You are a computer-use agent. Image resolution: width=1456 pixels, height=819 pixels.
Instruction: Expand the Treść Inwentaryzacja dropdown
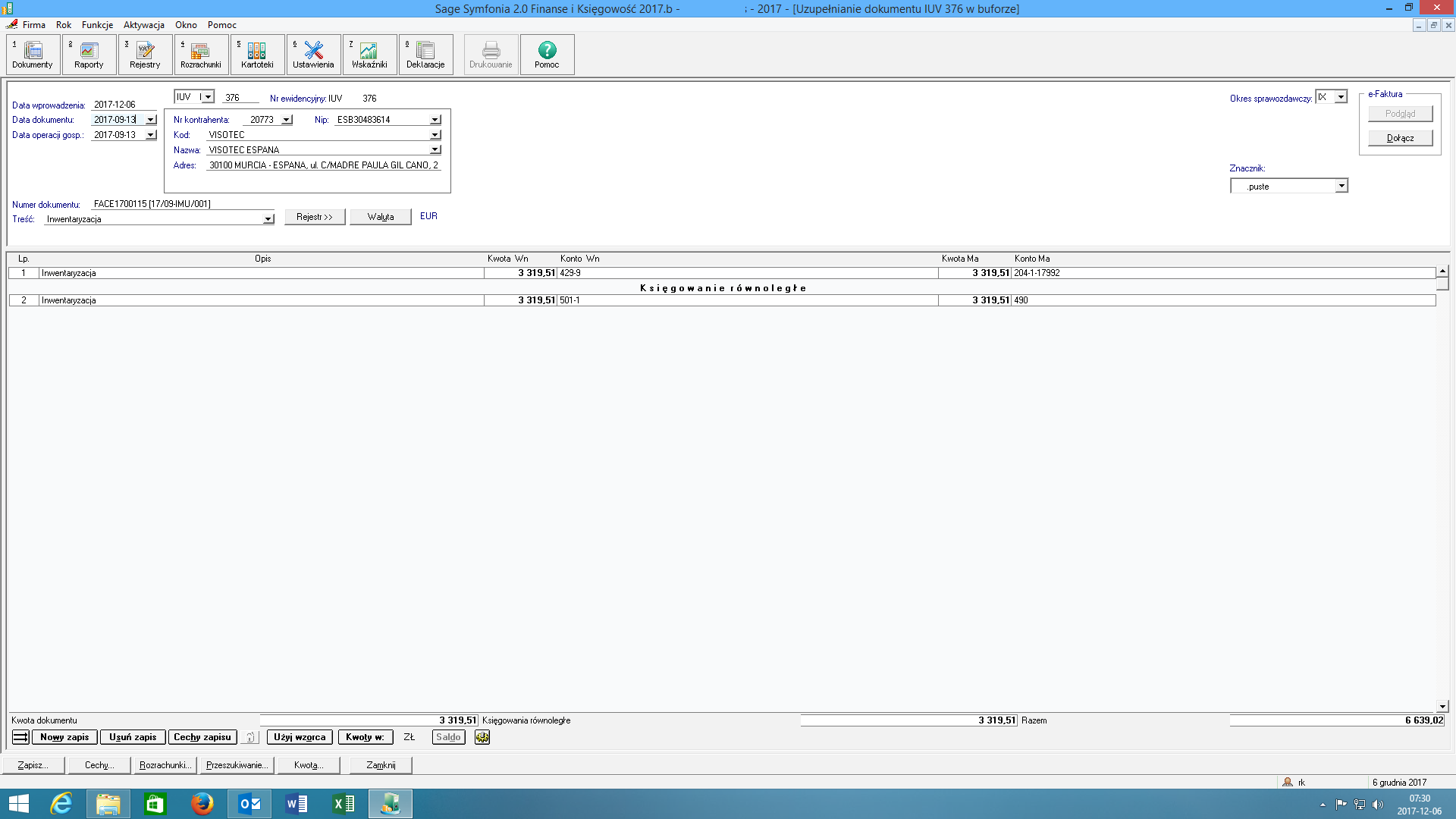pyautogui.click(x=268, y=219)
